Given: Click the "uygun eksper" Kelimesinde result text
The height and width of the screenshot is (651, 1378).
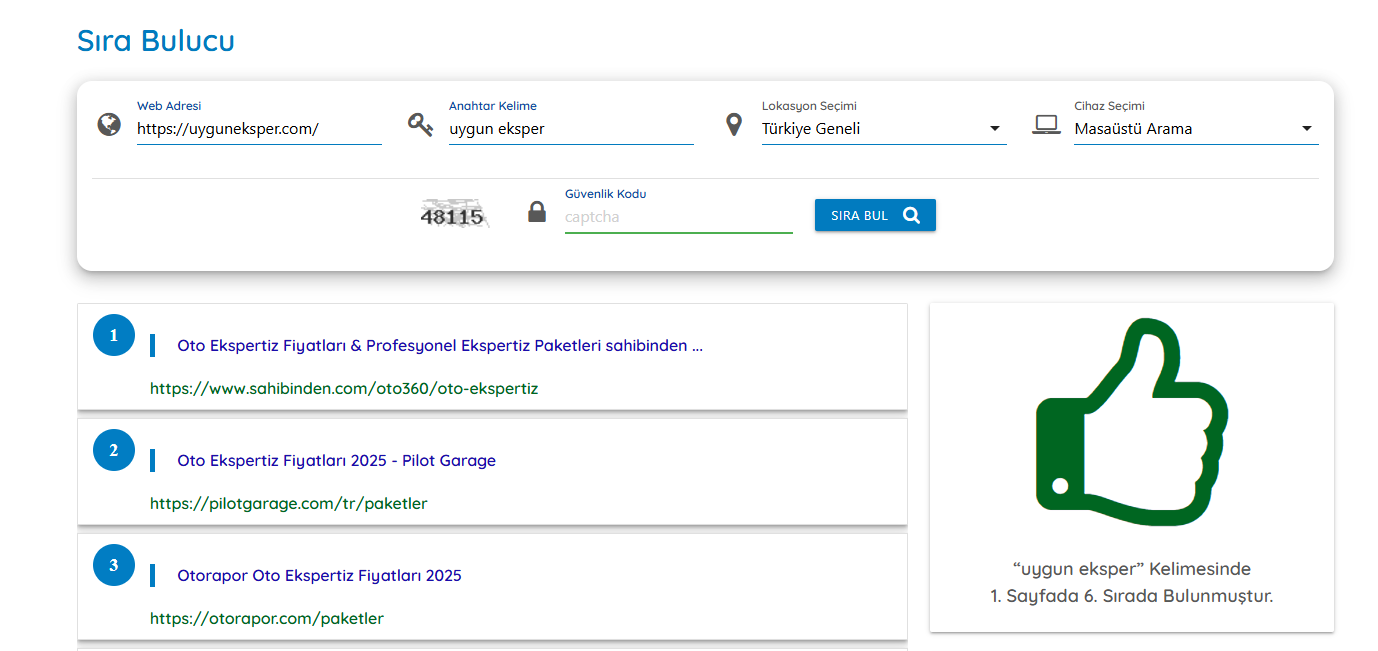Looking at the screenshot, I should tap(1132, 569).
